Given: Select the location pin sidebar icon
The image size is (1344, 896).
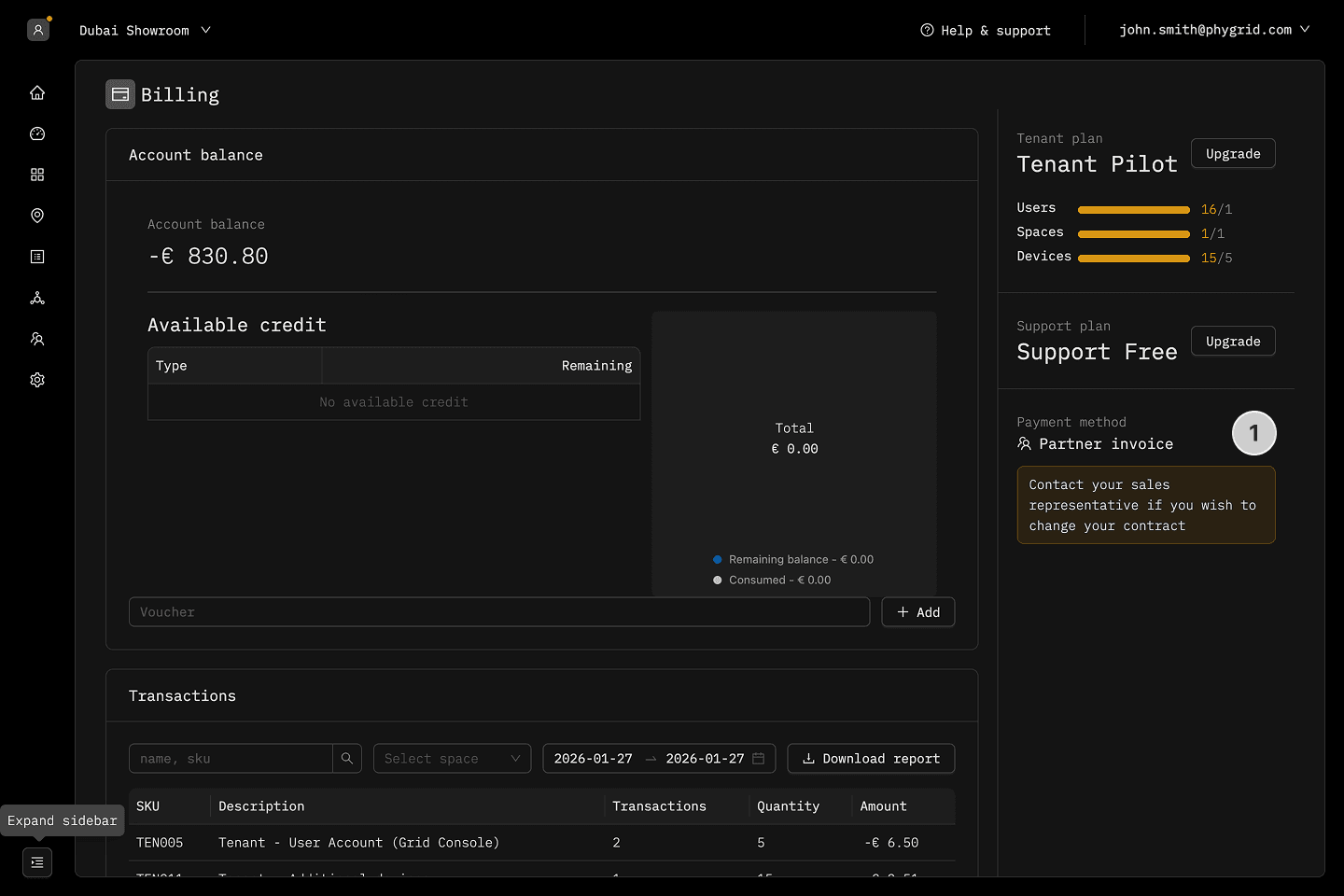Looking at the screenshot, I should pyautogui.click(x=37, y=216).
